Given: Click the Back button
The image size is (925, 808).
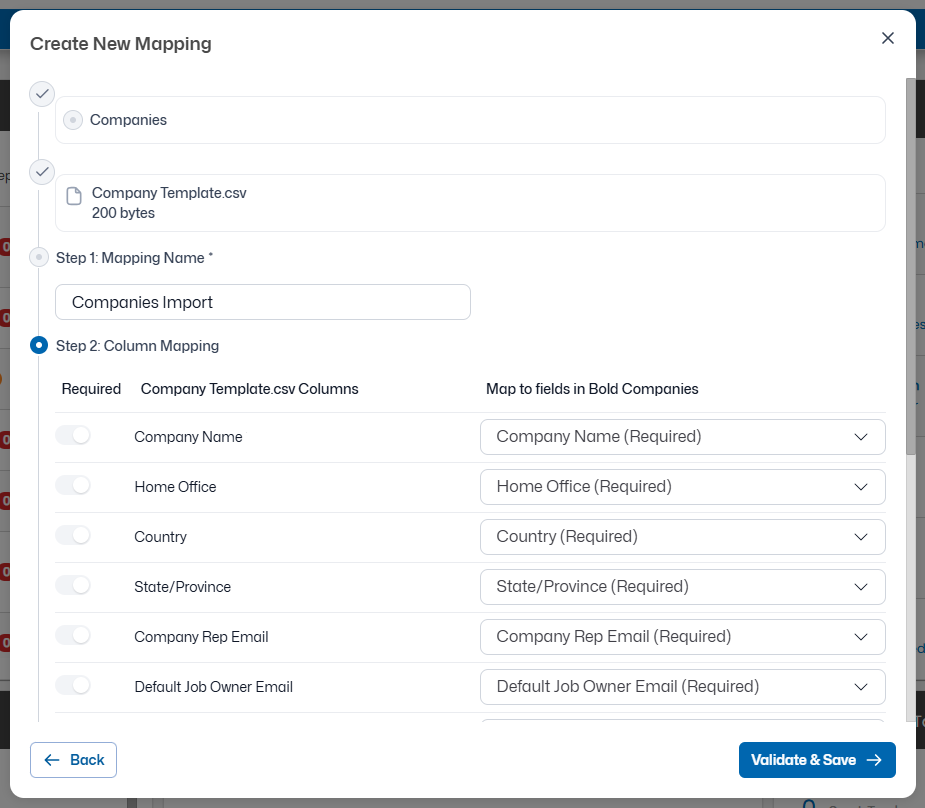Looking at the screenshot, I should click(x=73, y=760).
